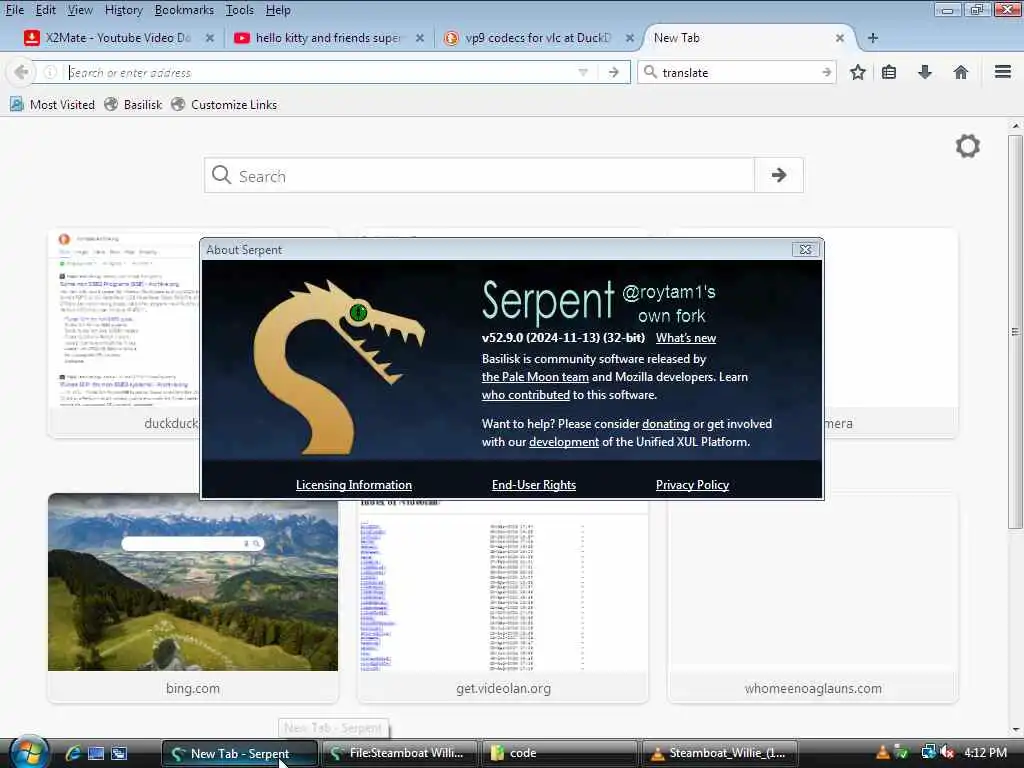
Task: Click the translate search box field
Action: (738, 72)
